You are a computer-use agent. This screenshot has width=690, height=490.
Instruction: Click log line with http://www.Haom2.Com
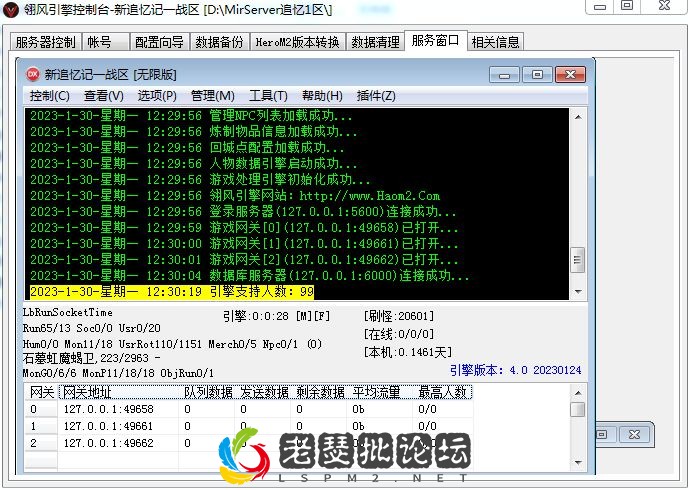235,196
